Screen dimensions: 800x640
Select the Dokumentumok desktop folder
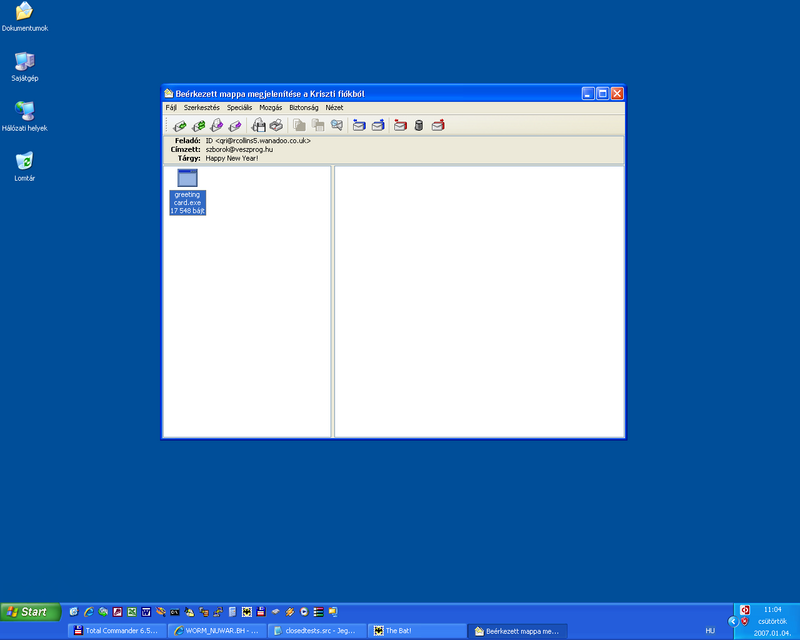pos(24,12)
